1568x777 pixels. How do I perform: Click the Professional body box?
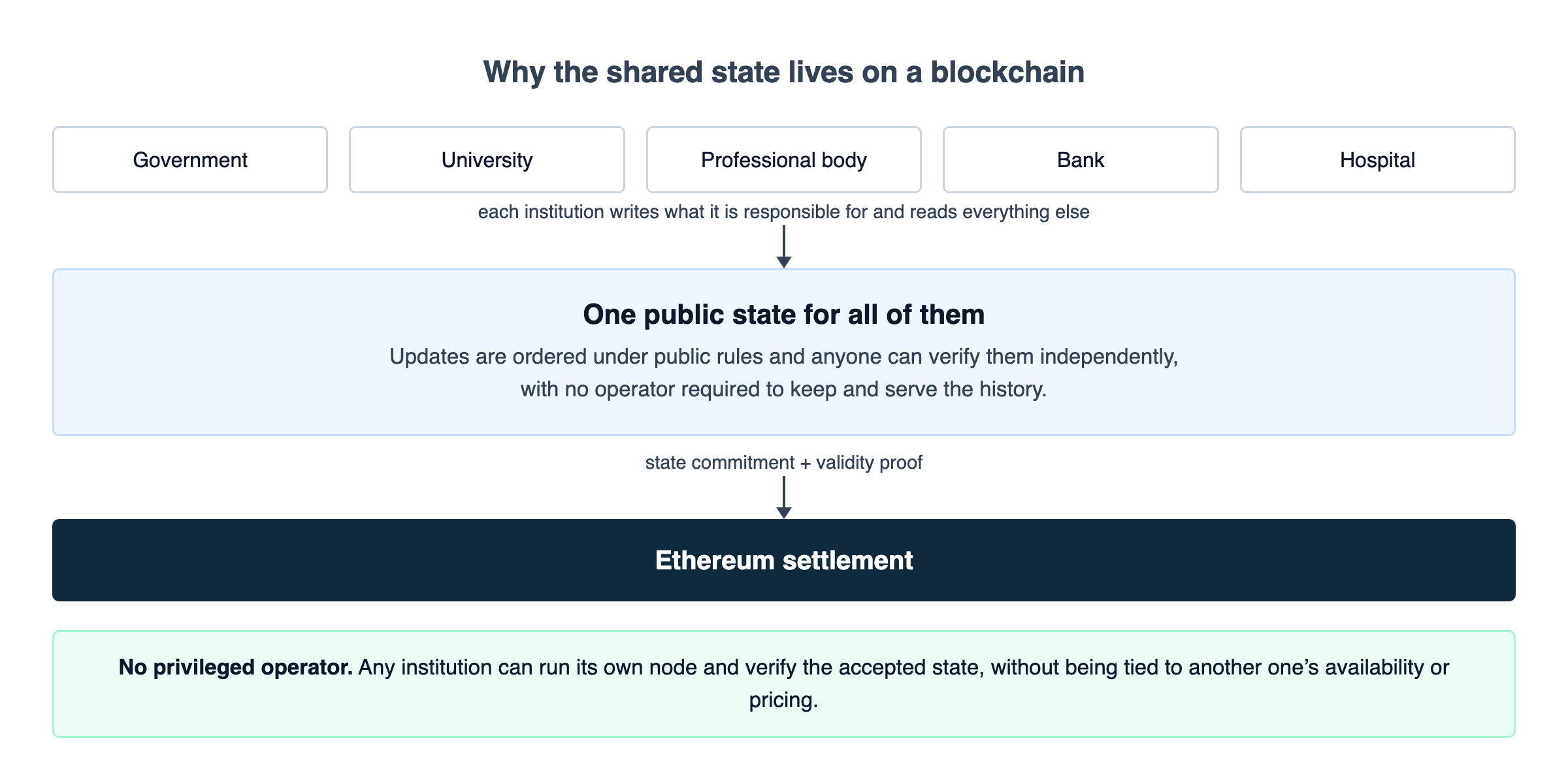[784, 160]
